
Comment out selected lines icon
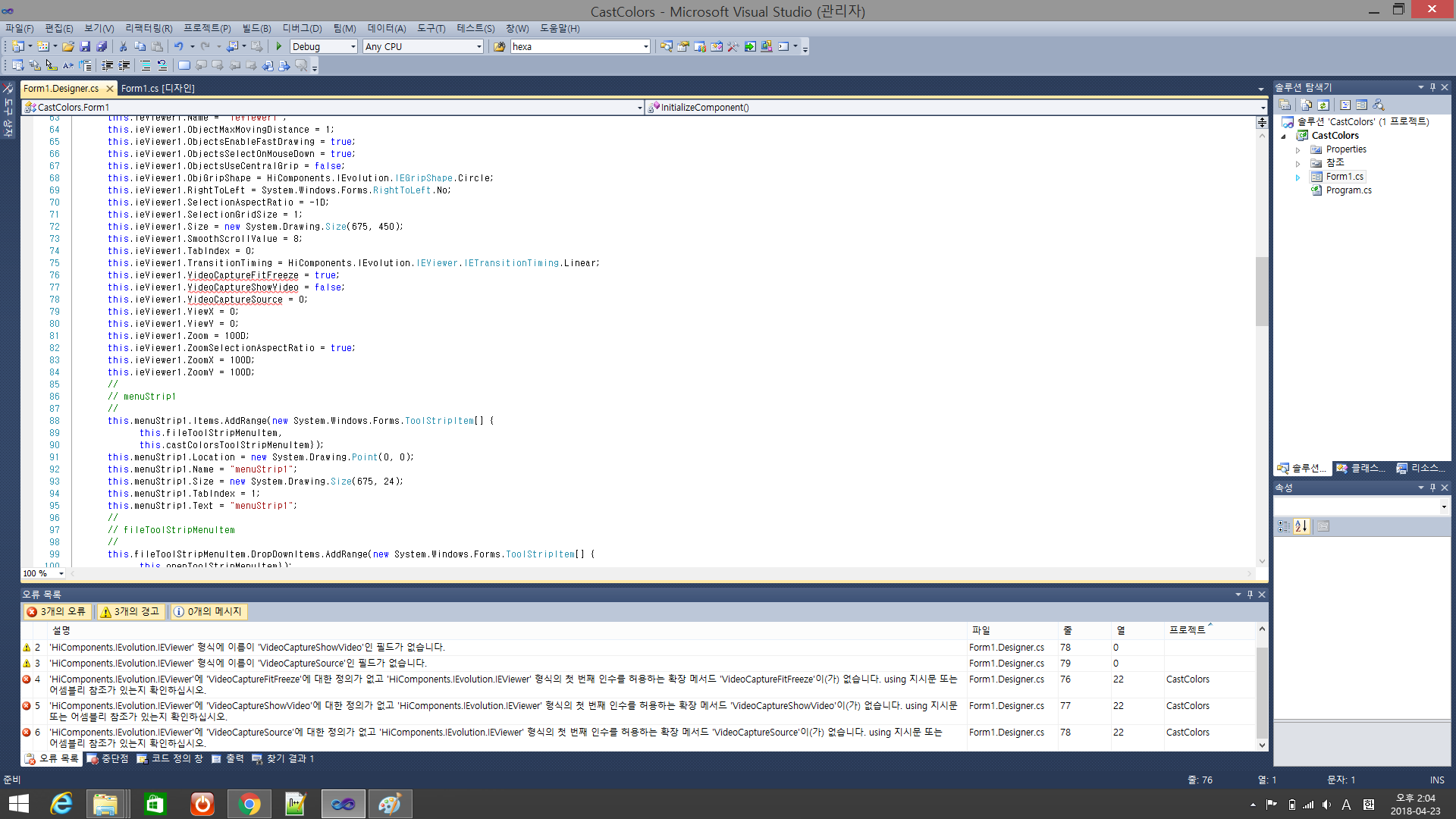[145, 66]
